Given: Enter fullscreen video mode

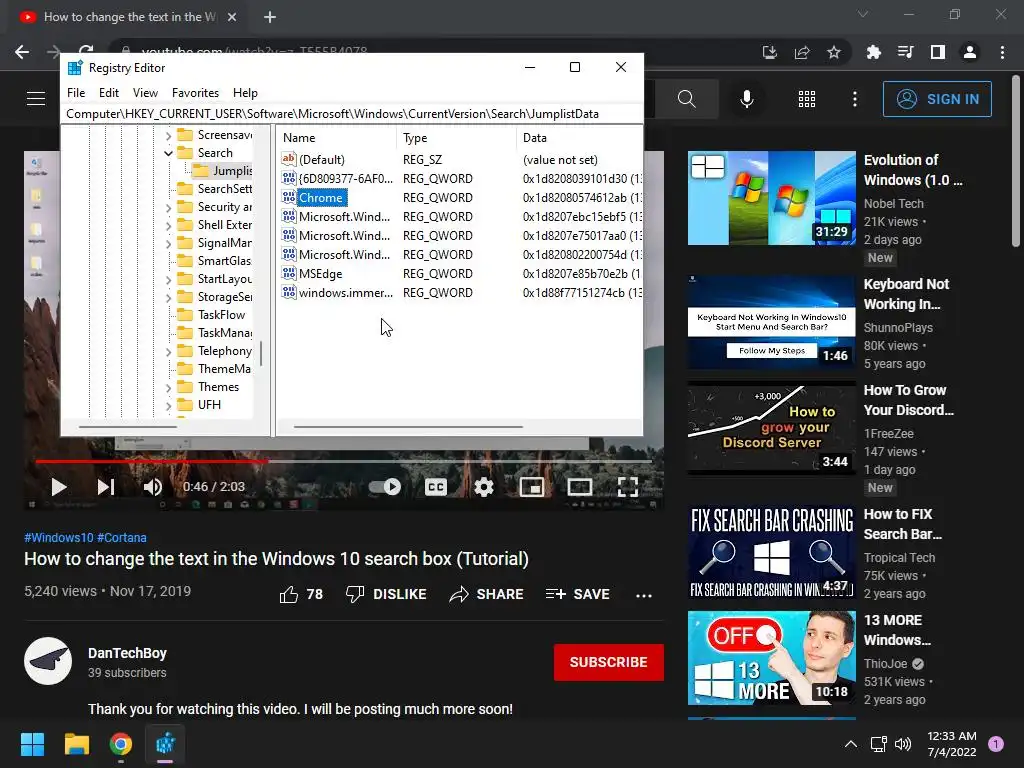Looking at the screenshot, I should (628, 487).
